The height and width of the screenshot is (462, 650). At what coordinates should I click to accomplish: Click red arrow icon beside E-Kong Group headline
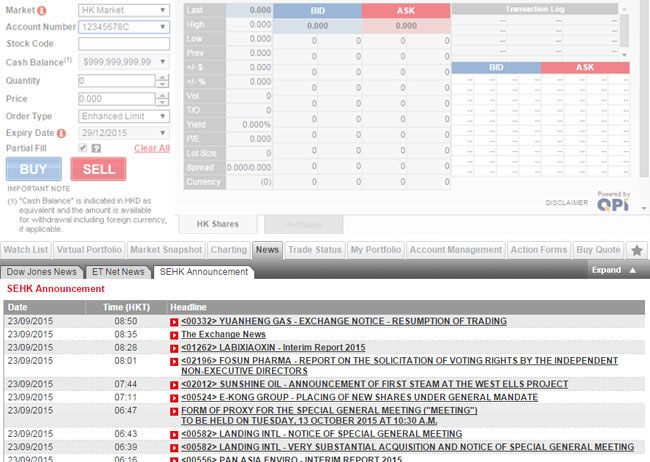point(174,398)
